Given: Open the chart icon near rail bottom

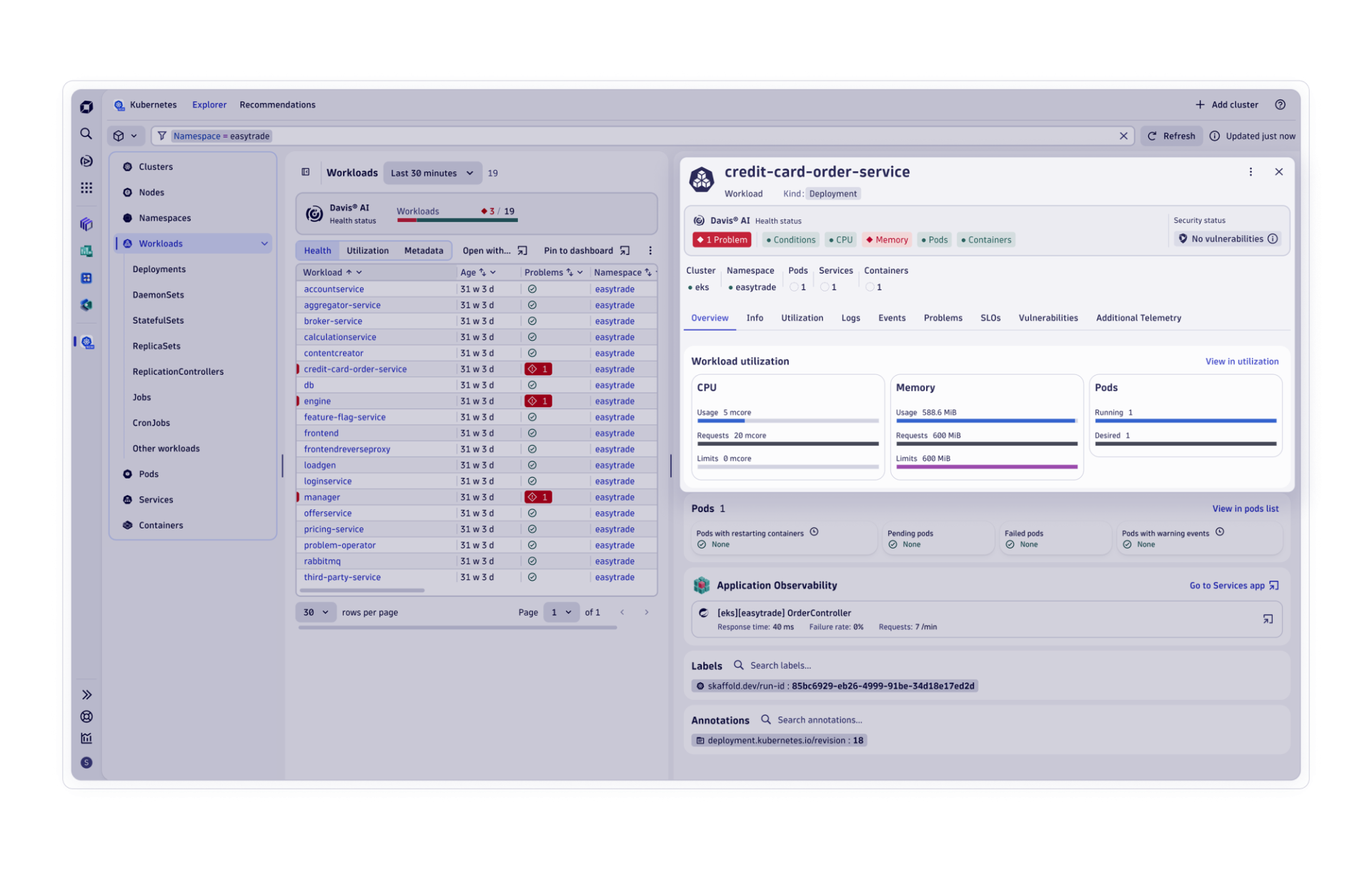Looking at the screenshot, I should 86,739.
